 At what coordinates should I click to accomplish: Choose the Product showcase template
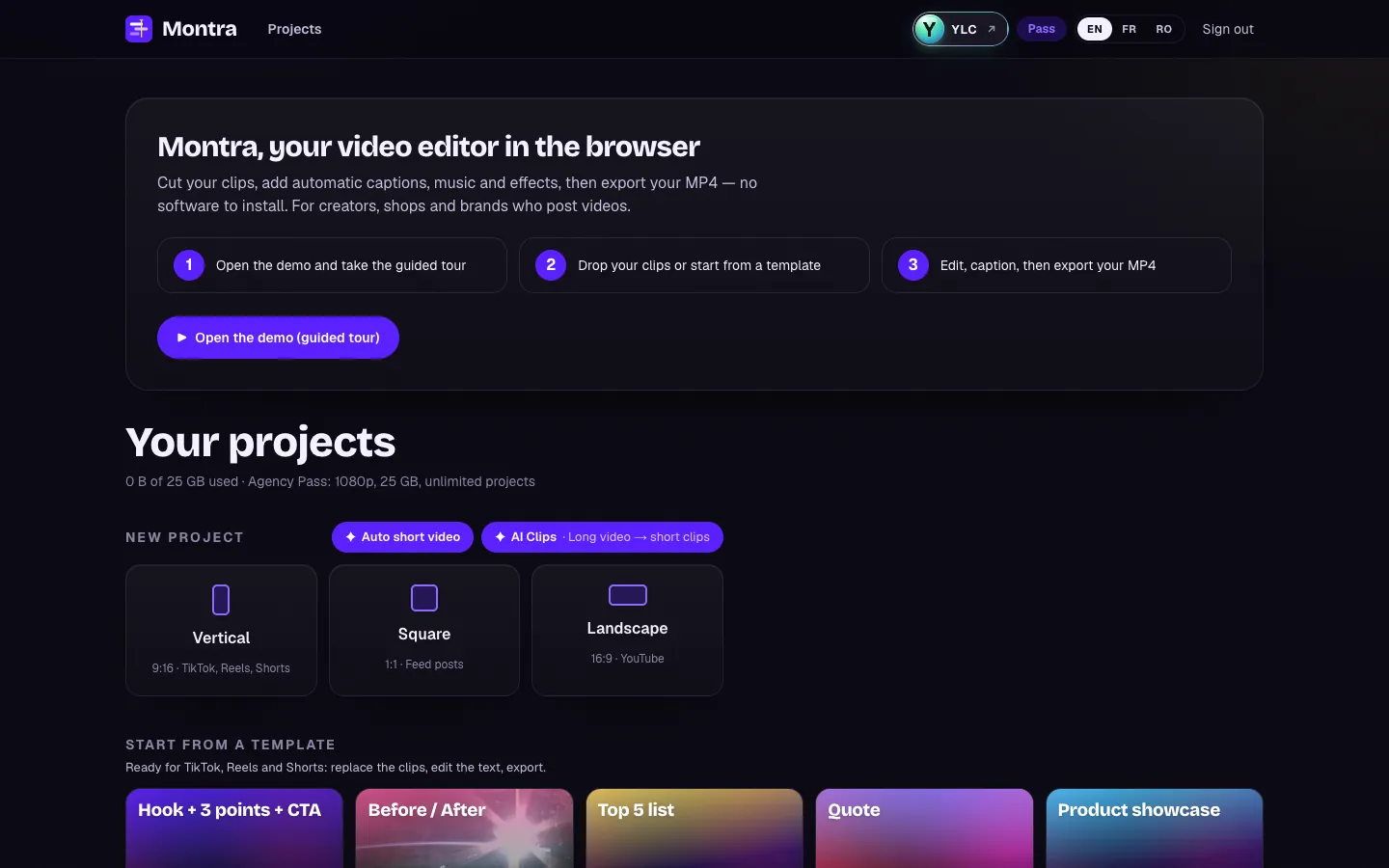(1155, 828)
